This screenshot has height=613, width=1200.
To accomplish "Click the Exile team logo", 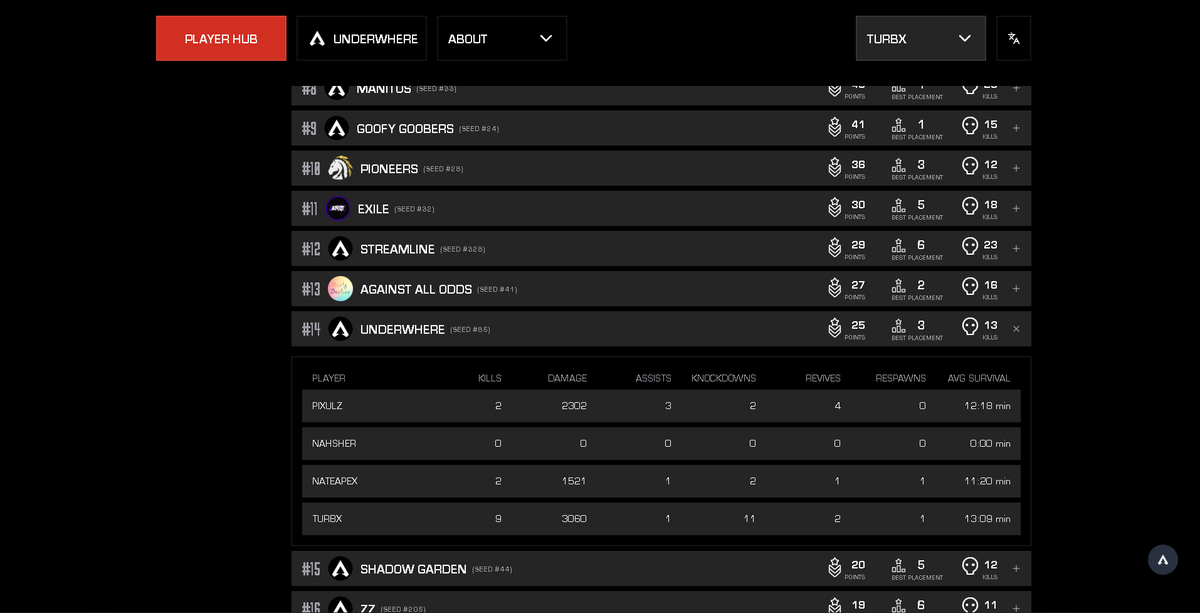I will coord(338,208).
